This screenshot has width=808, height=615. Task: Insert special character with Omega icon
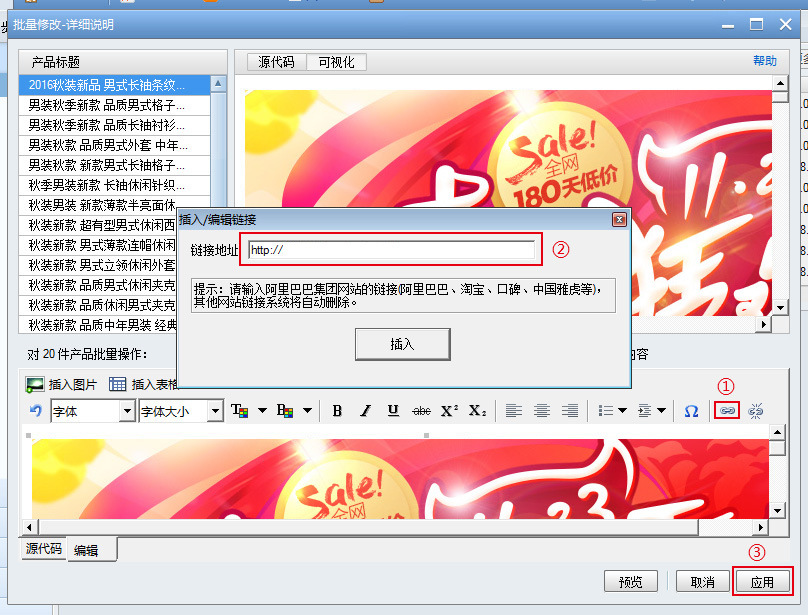691,411
